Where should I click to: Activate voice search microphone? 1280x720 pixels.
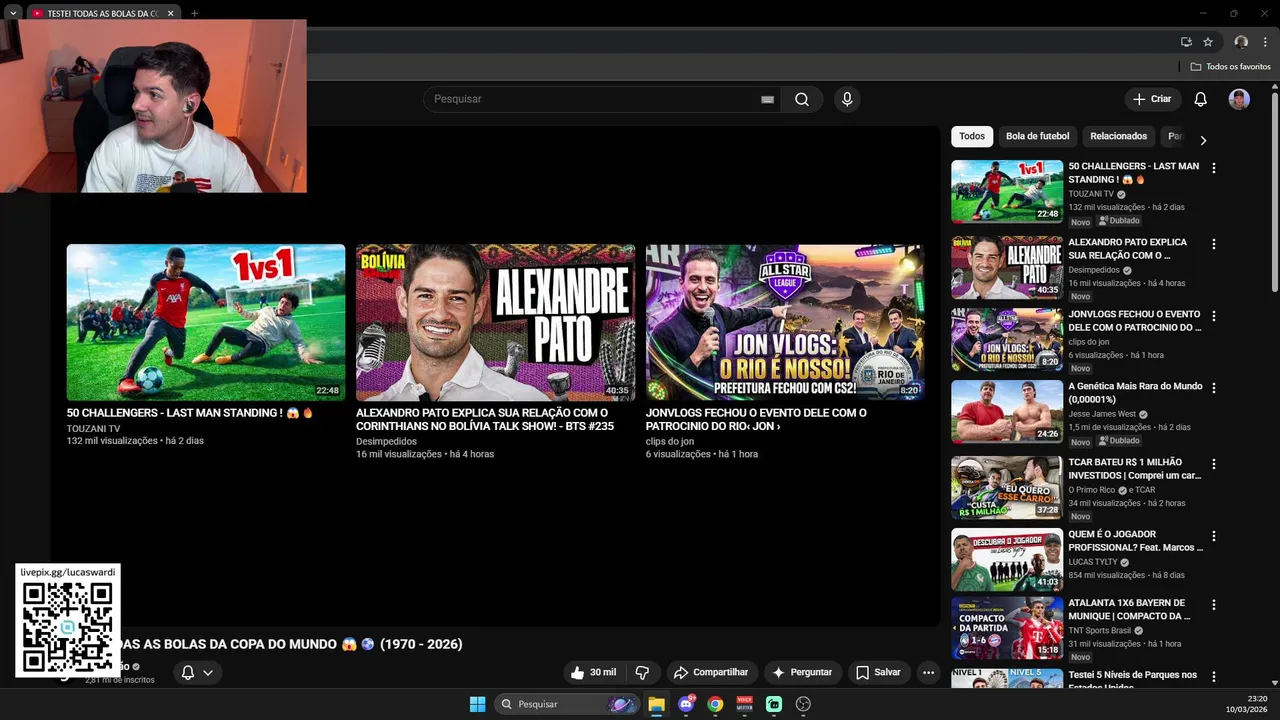point(847,99)
